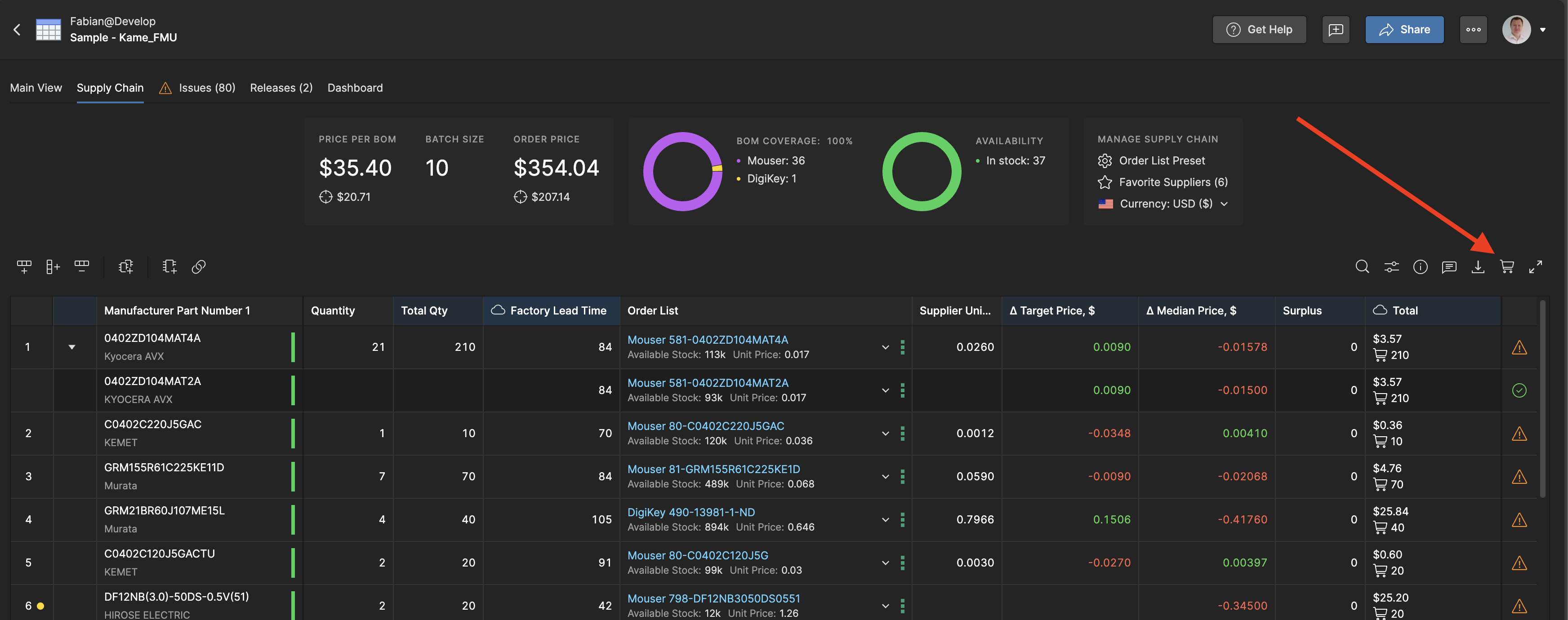Open the Releases (2) tab
Image resolution: width=1568 pixels, height=620 pixels.
click(281, 88)
